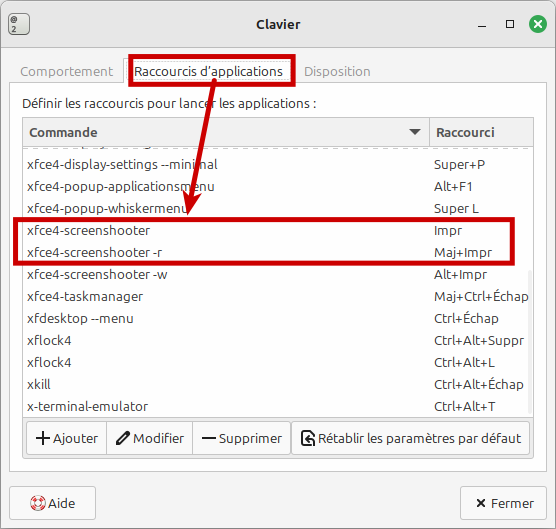Click the restore-defaults document icon
The width and height of the screenshot is (556, 529).
click(308, 438)
